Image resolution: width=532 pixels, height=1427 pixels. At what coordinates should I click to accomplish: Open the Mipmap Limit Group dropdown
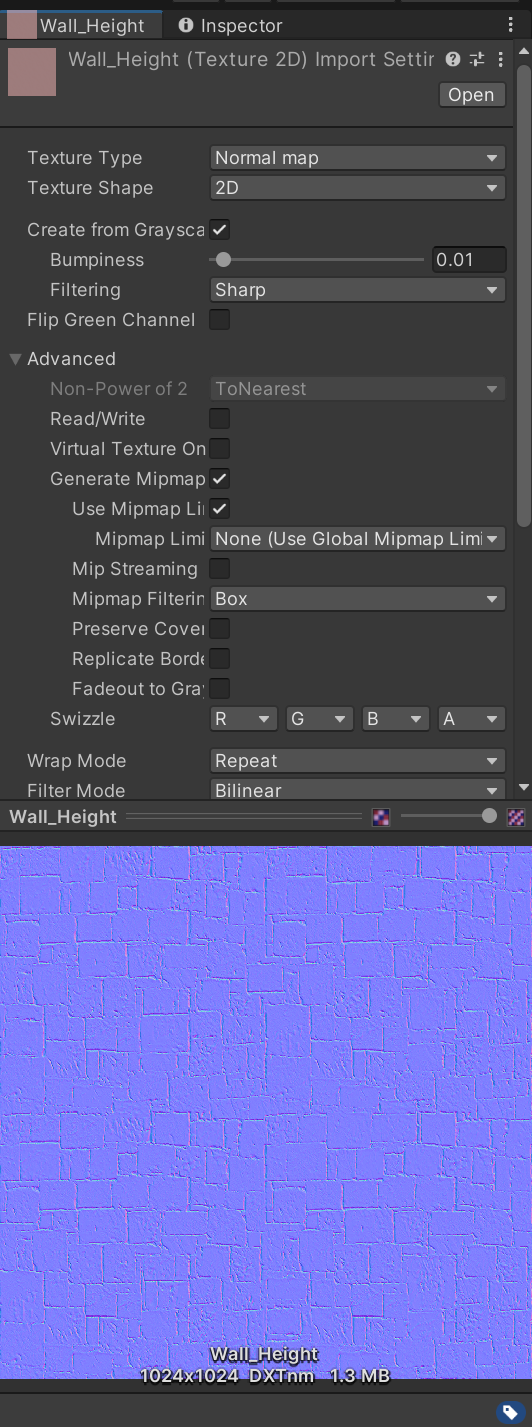(358, 539)
